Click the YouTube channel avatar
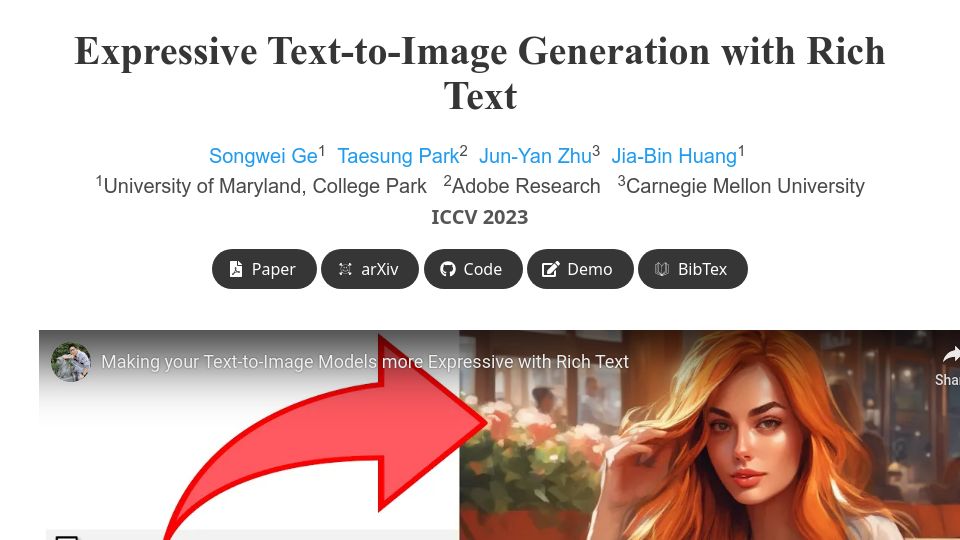This screenshot has height=540, width=960. (x=71, y=362)
